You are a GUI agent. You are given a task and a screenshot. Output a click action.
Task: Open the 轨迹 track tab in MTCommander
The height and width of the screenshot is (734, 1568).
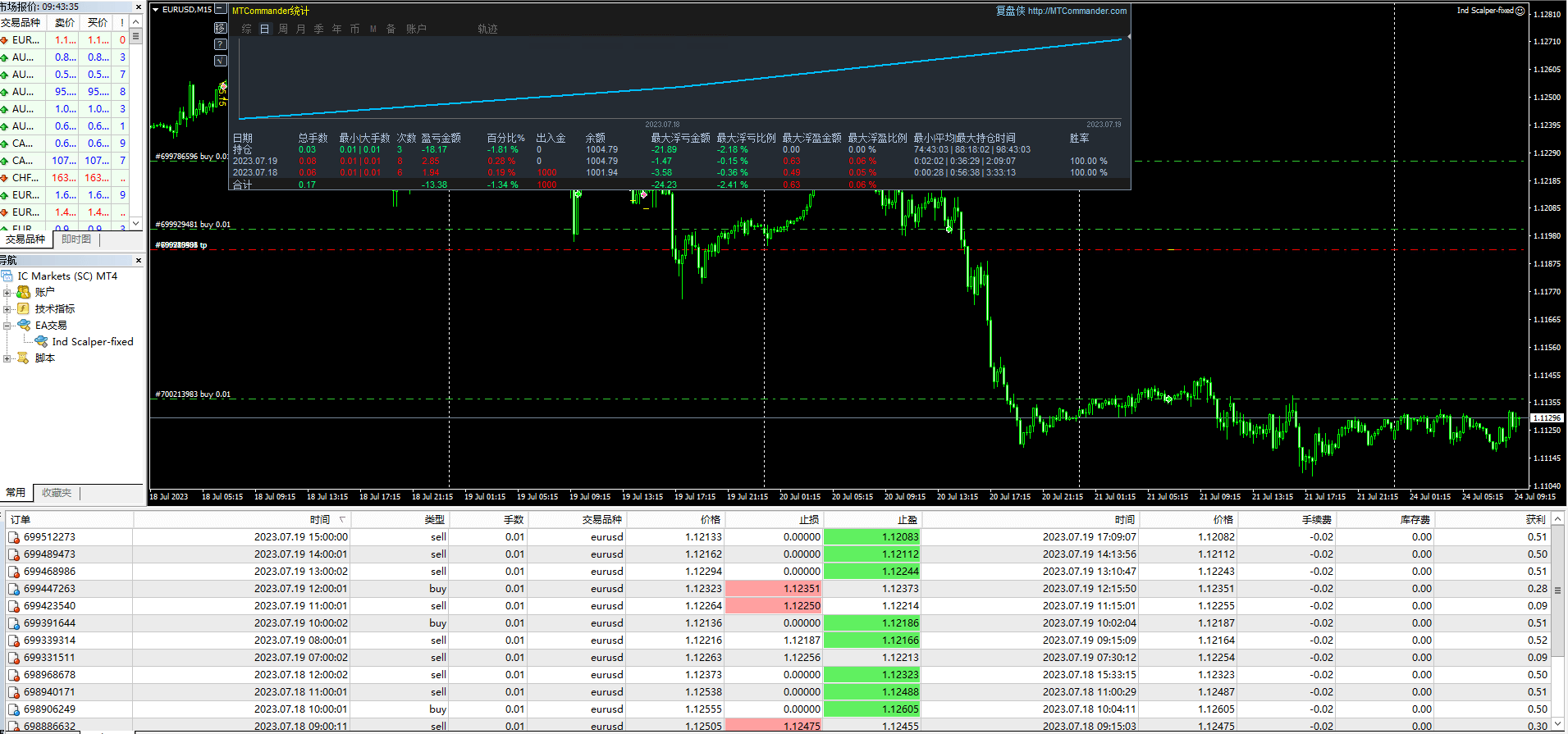(488, 29)
